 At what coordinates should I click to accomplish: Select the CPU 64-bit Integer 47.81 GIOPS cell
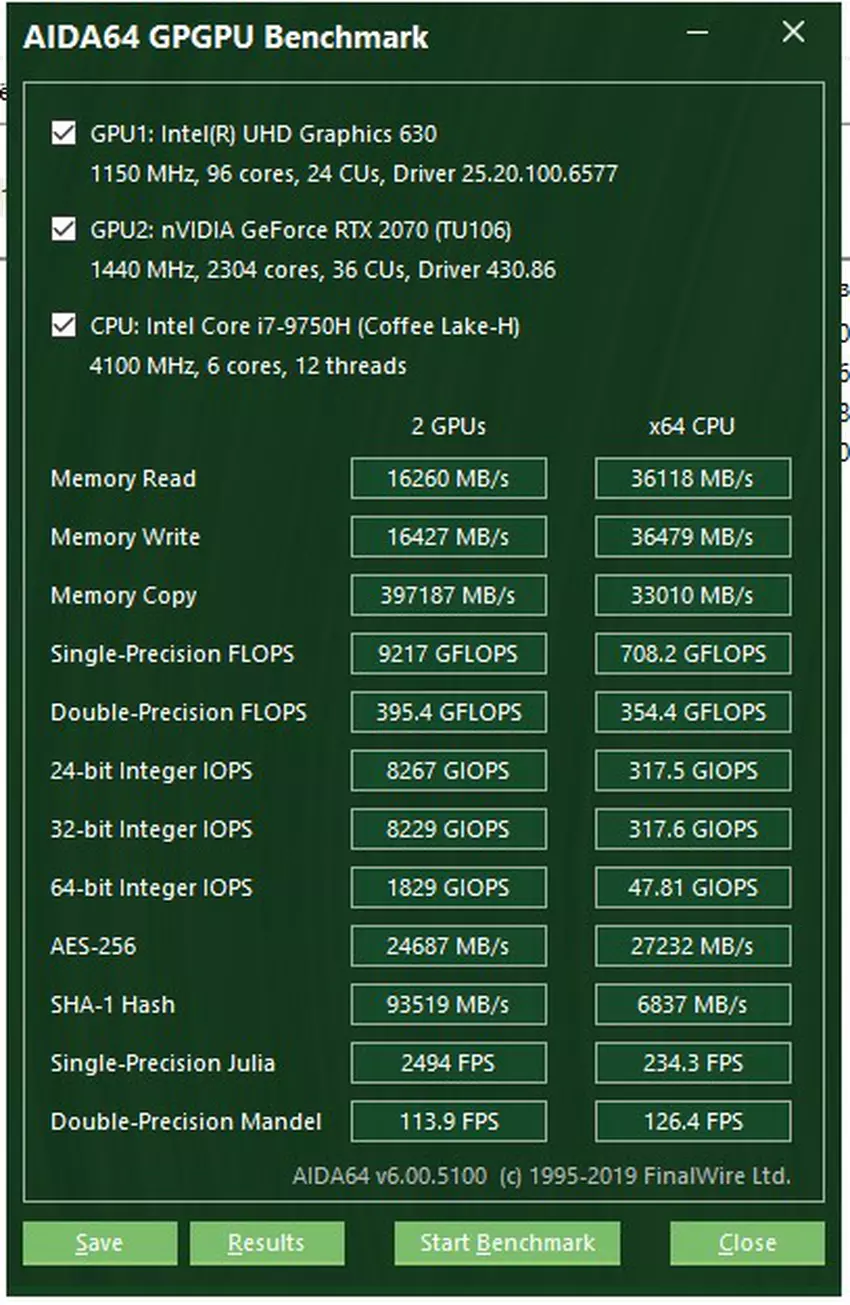tap(692, 888)
